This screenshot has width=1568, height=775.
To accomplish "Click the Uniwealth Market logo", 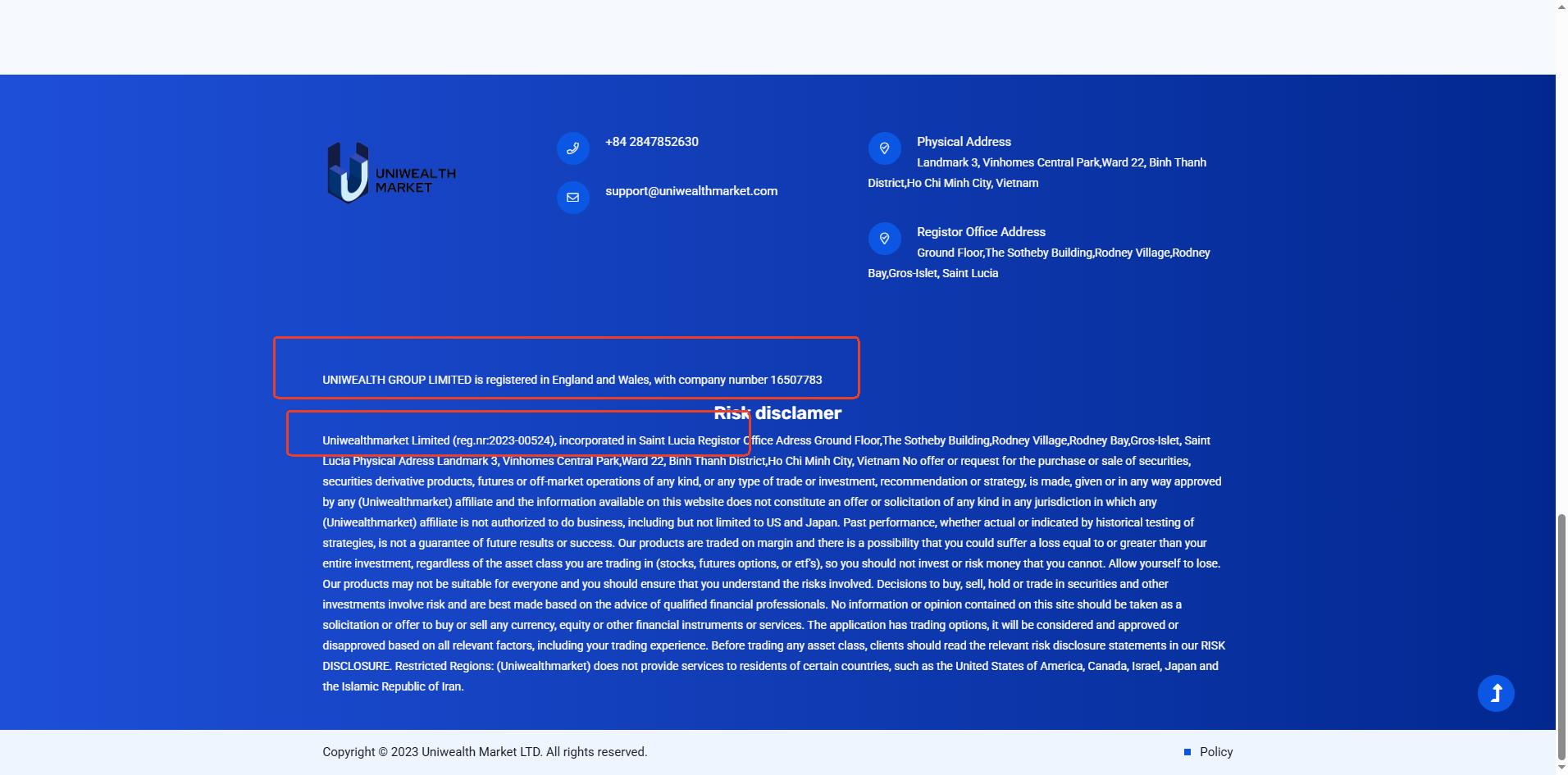I will (x=391, y=173).
